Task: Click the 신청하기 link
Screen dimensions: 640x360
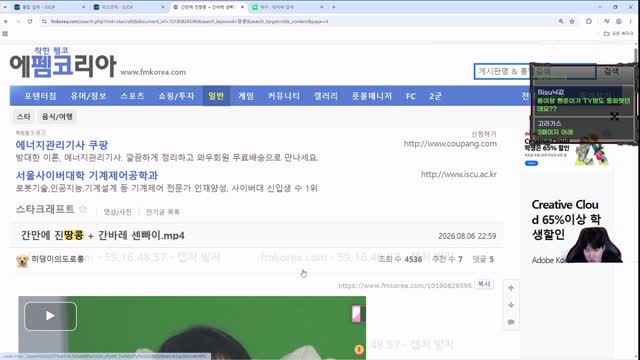Action: (x=484, y=134)
